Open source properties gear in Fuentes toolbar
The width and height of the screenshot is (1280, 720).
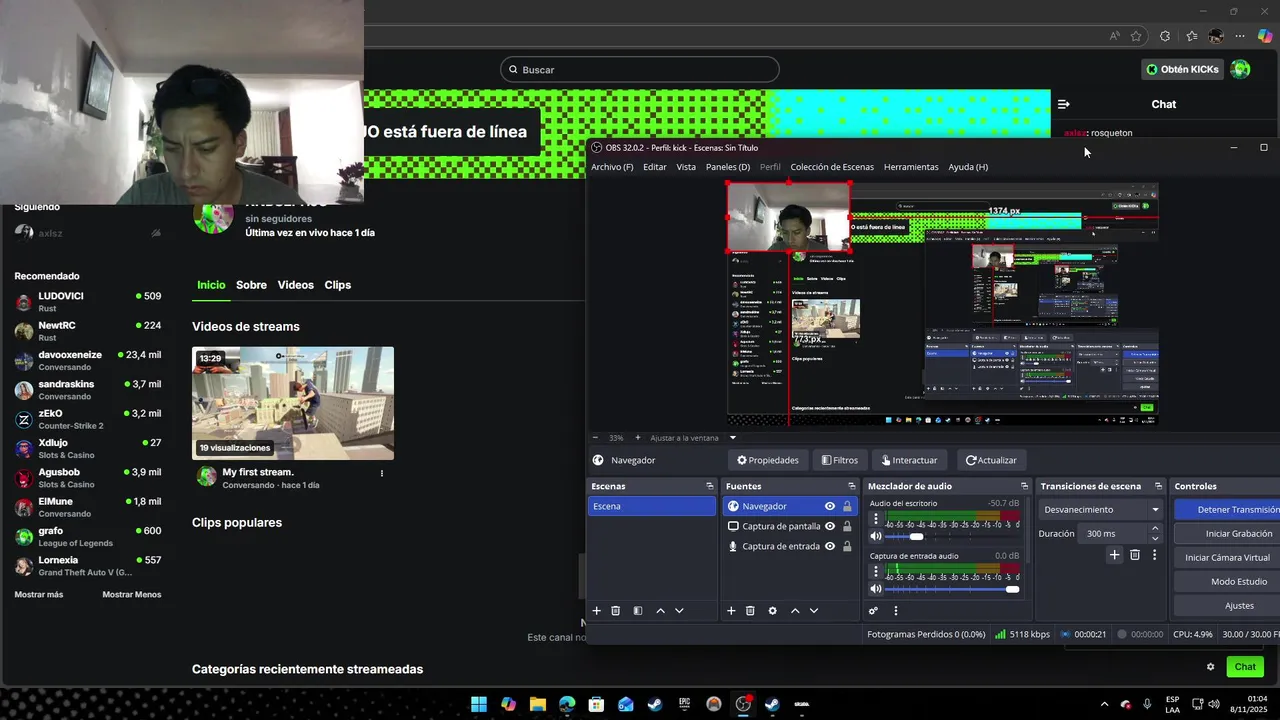772,611
